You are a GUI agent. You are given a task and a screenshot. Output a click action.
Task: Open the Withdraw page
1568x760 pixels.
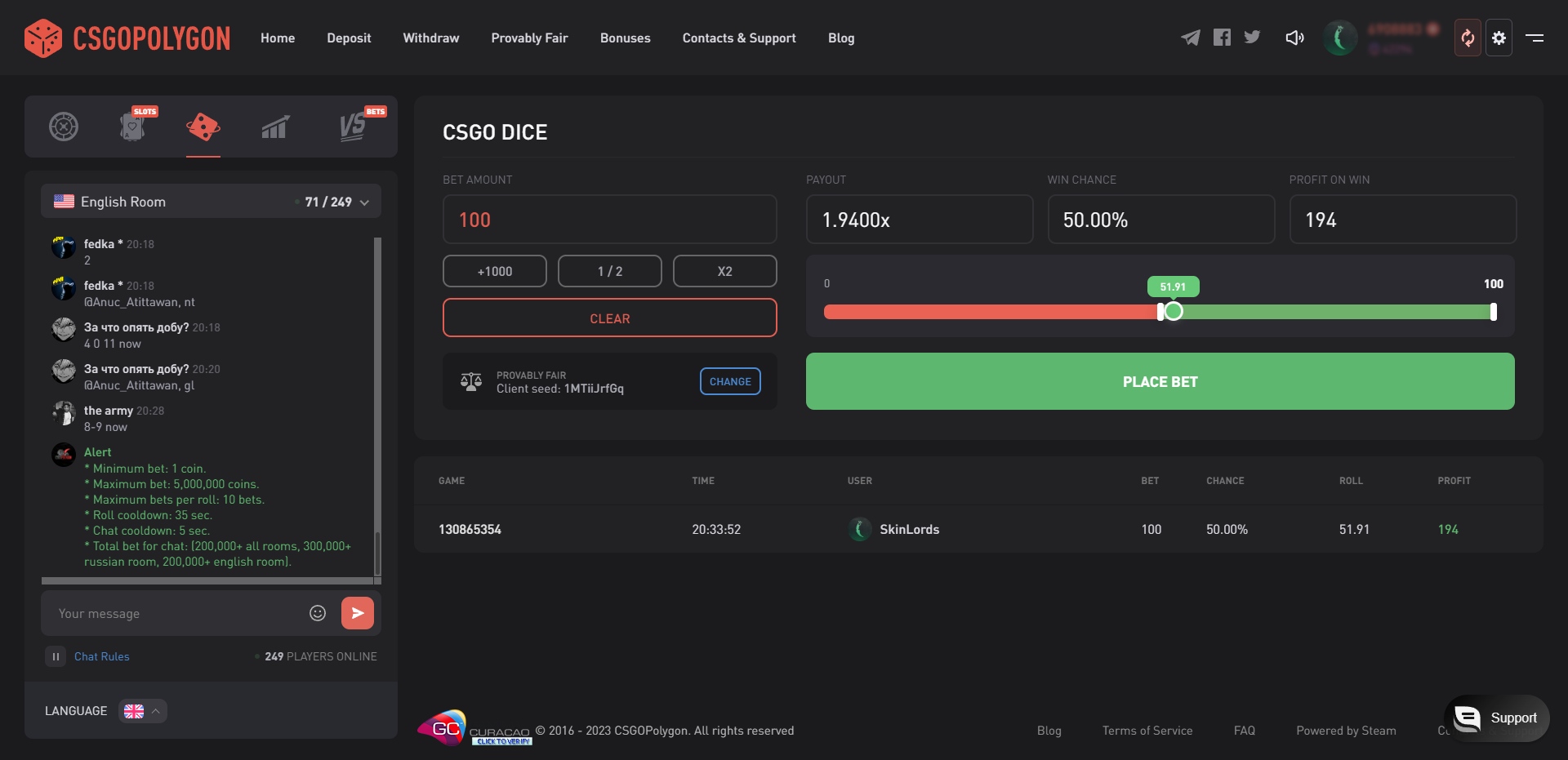(x=431, y=38)
